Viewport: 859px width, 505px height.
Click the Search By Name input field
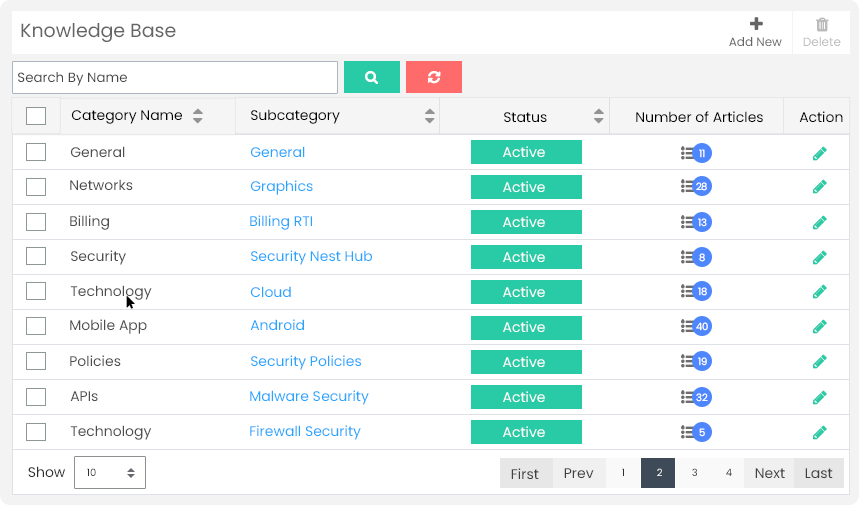[175, 77]
